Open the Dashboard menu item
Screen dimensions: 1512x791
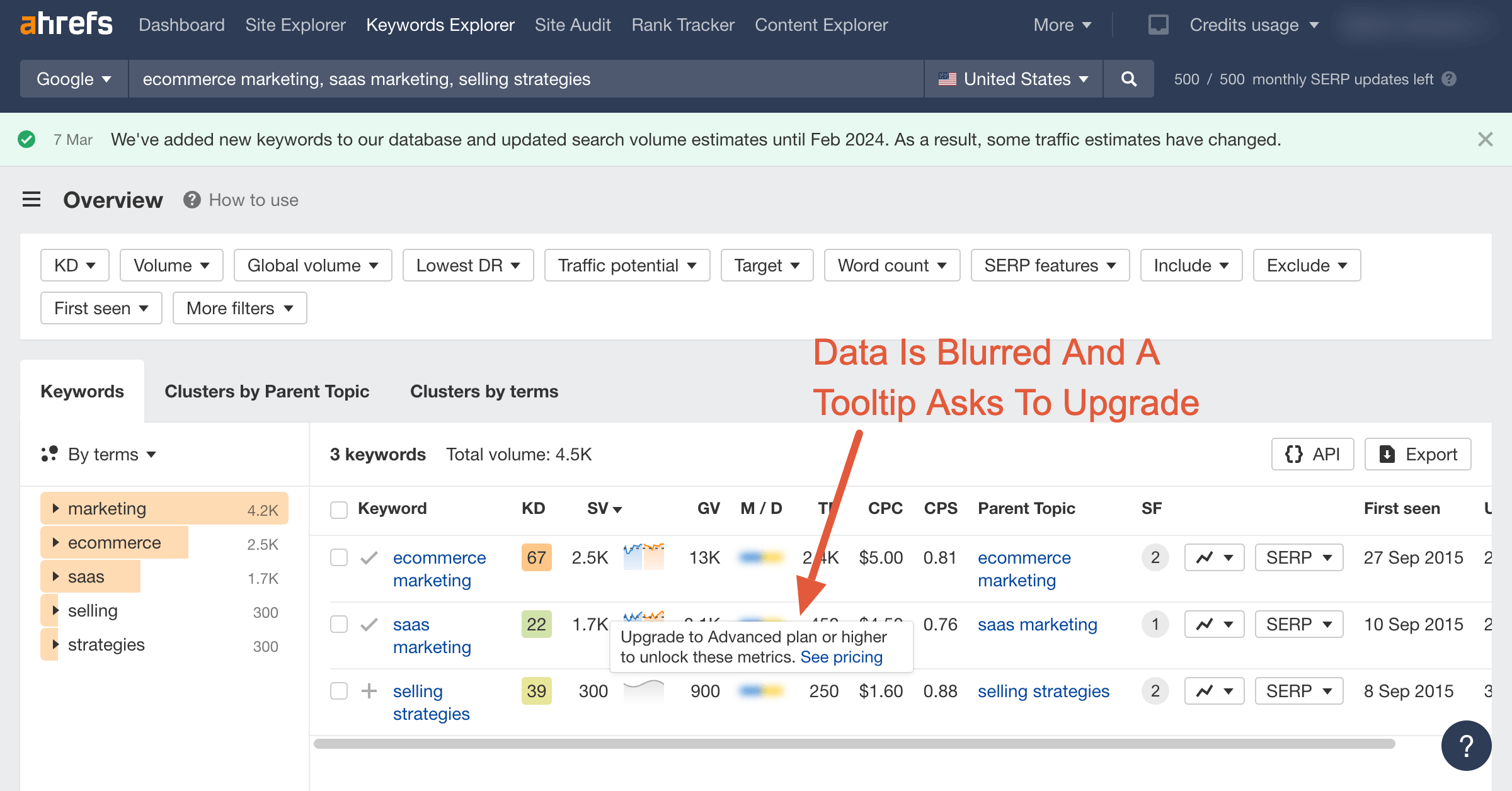click(181, 25)
